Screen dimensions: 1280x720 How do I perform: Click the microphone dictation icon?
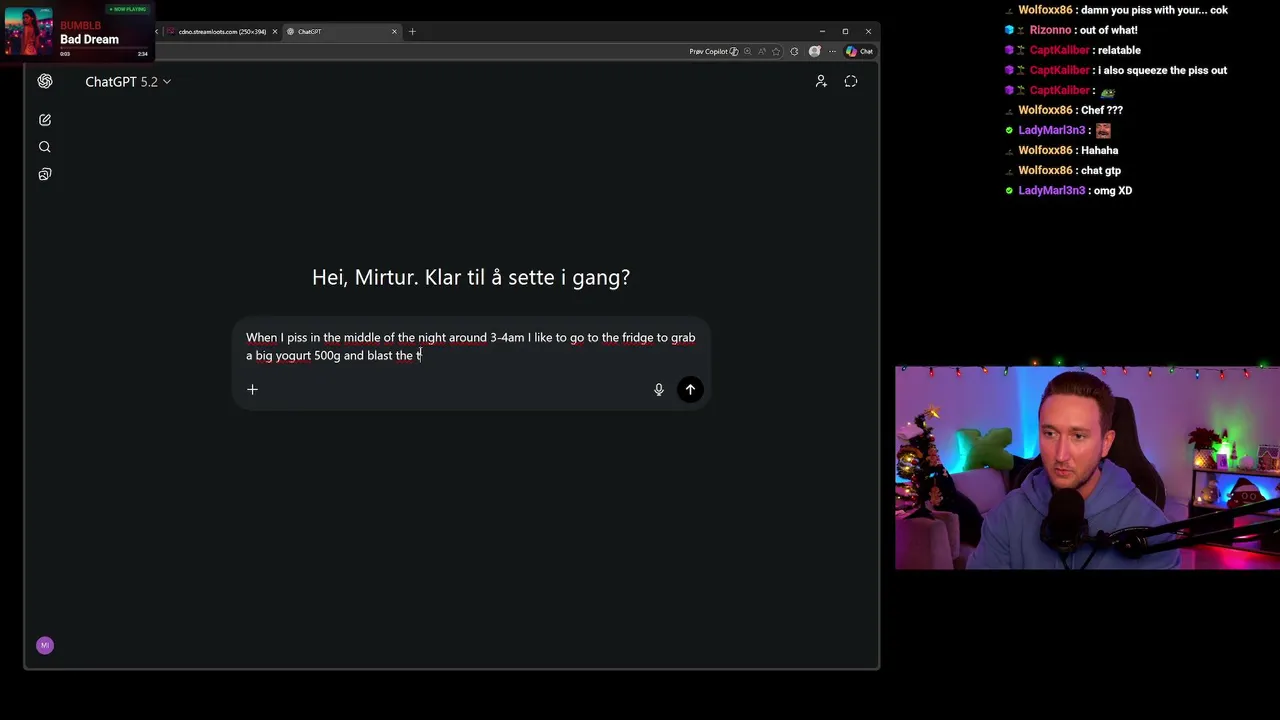pos(659,390)
